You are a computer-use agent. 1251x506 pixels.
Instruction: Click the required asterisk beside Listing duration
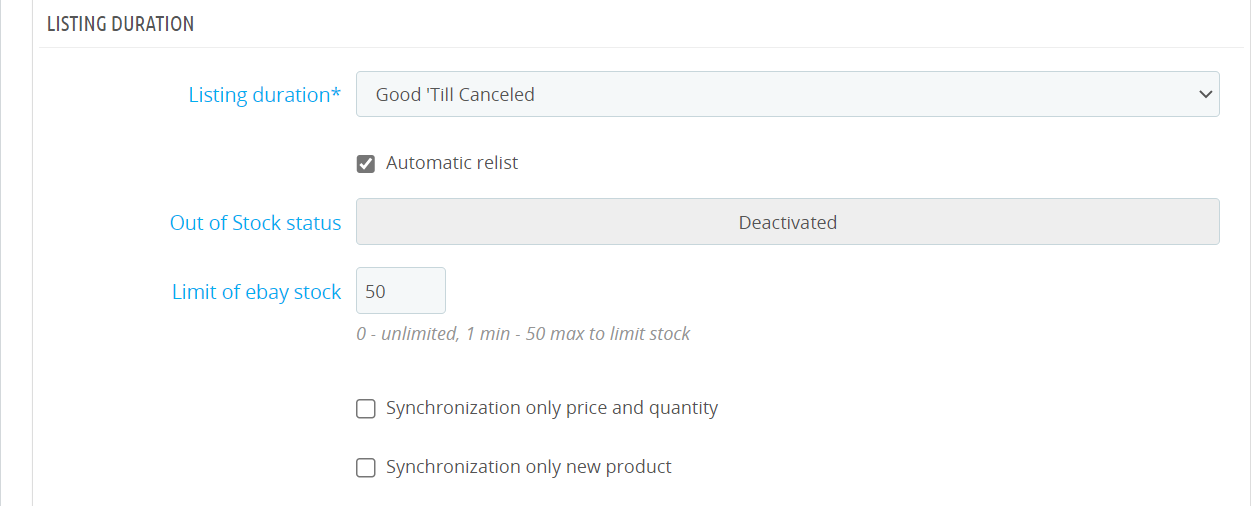336,93
